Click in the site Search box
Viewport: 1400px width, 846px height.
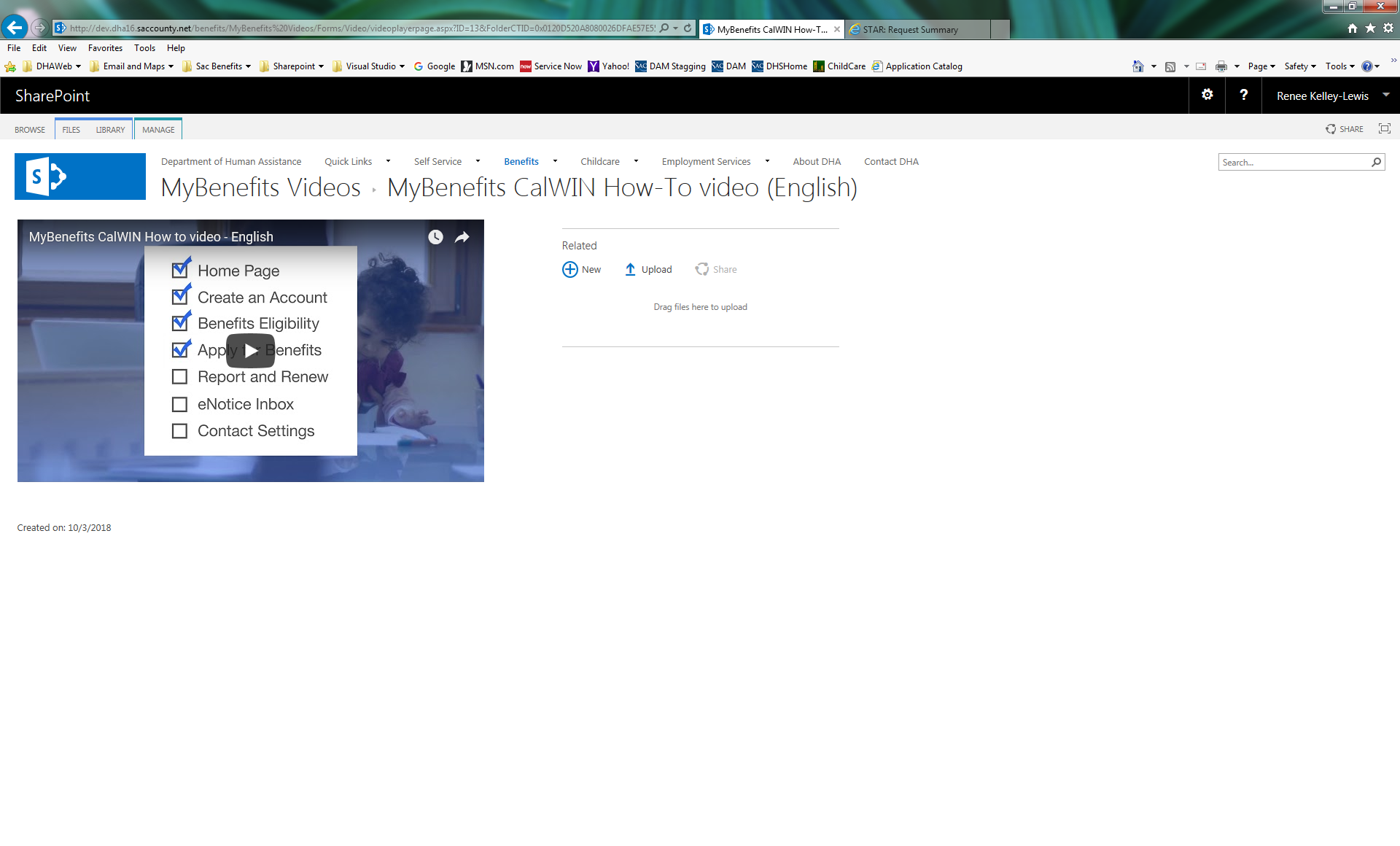1294,162
